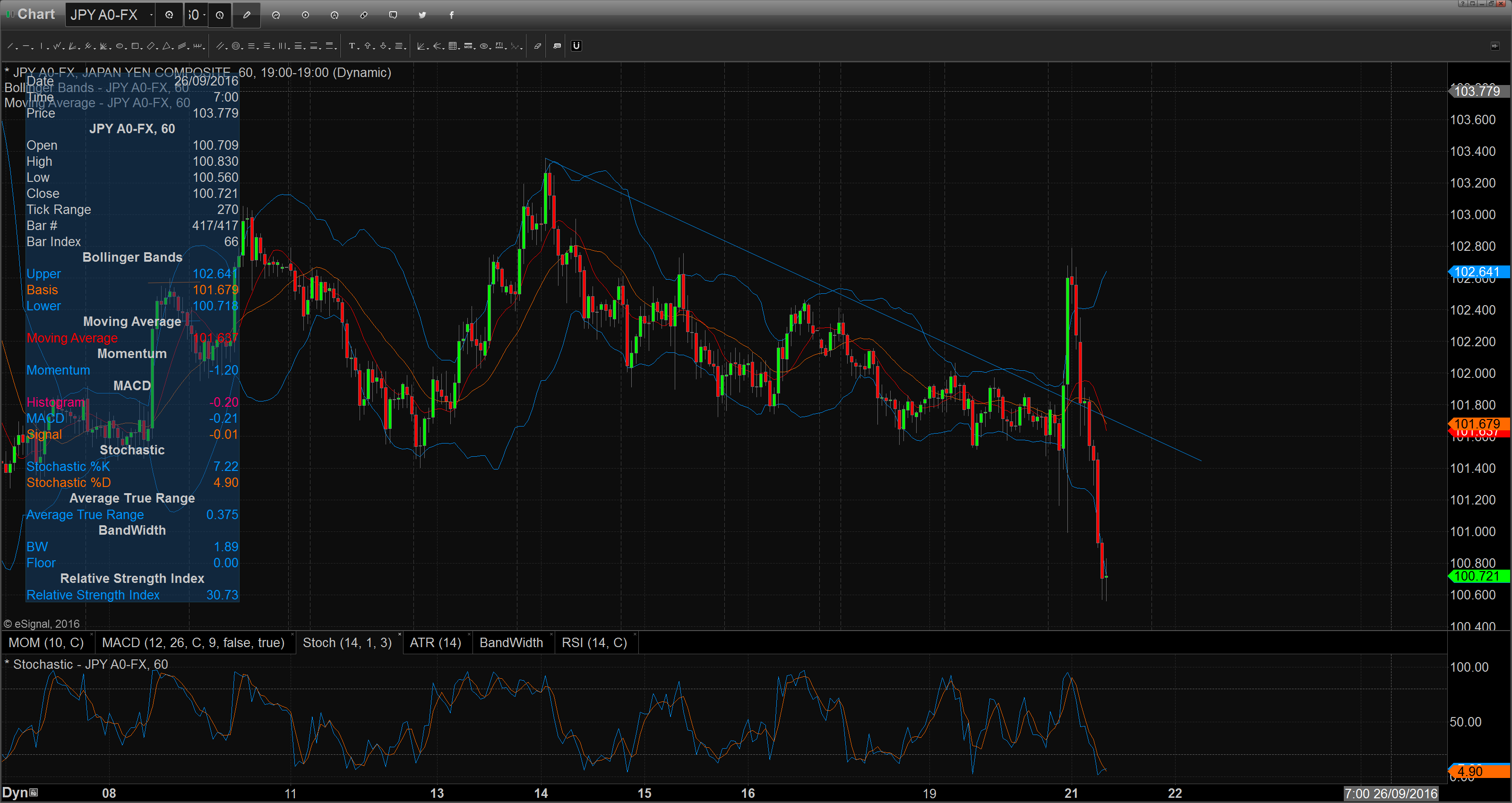The width and height of the screenshot is (1512, 803).
Task: Toggle the magnet snap U button
Action: pyautogui.click(x=576, y=46)
